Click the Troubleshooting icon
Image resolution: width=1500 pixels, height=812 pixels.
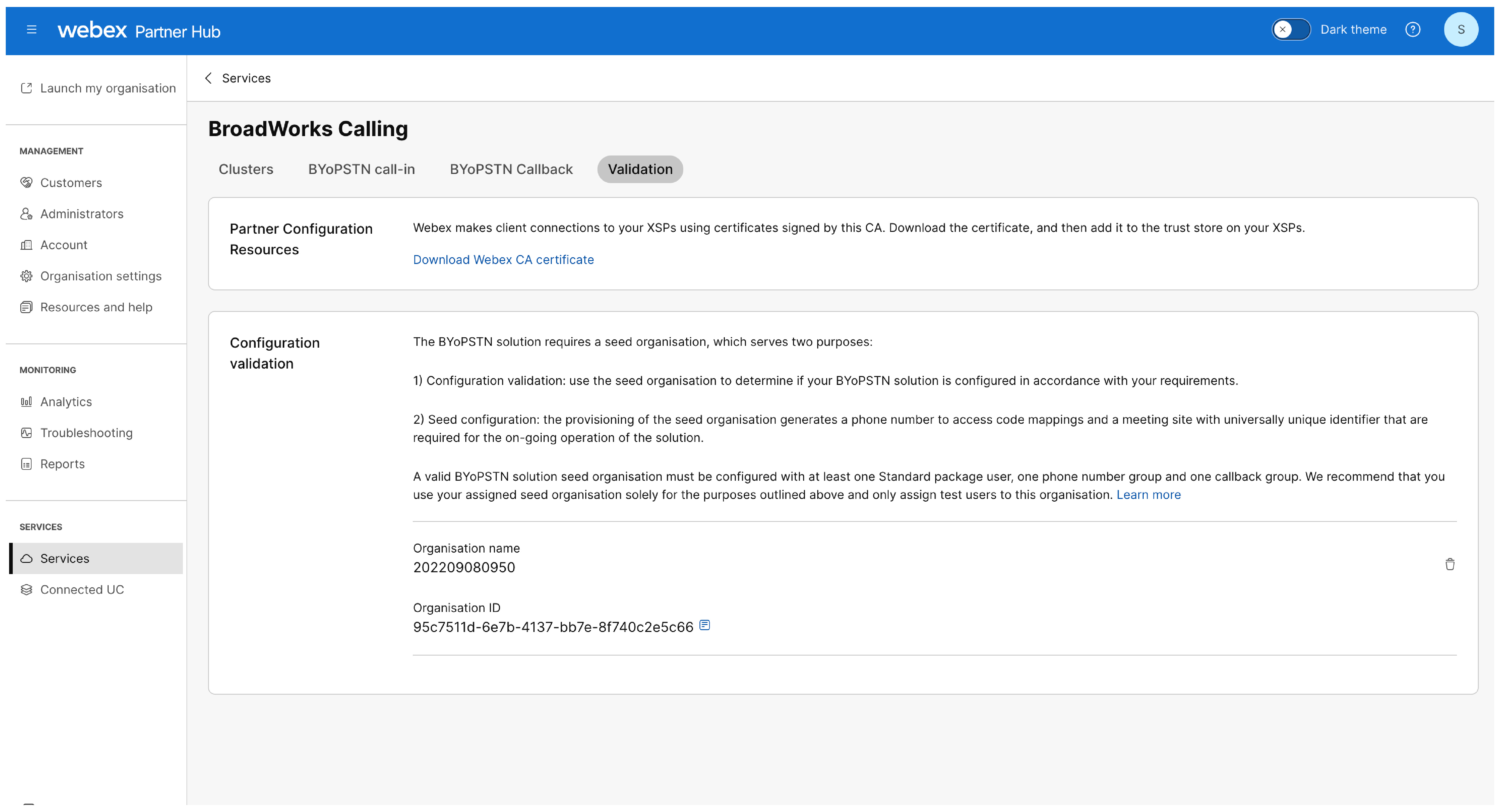click(x=26, y=433)
